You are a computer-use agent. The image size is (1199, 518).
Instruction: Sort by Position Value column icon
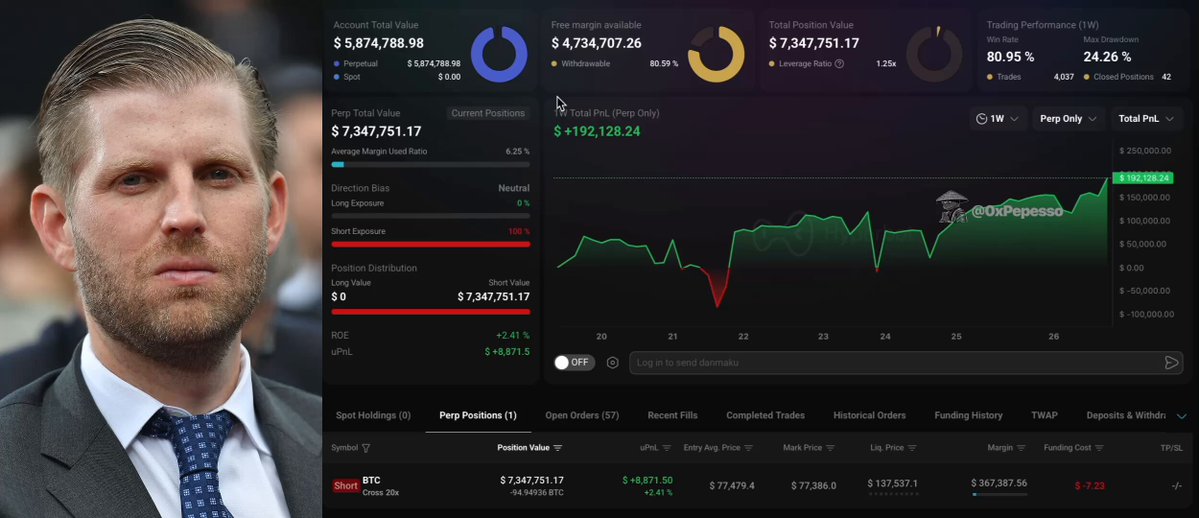click(557, 448)
